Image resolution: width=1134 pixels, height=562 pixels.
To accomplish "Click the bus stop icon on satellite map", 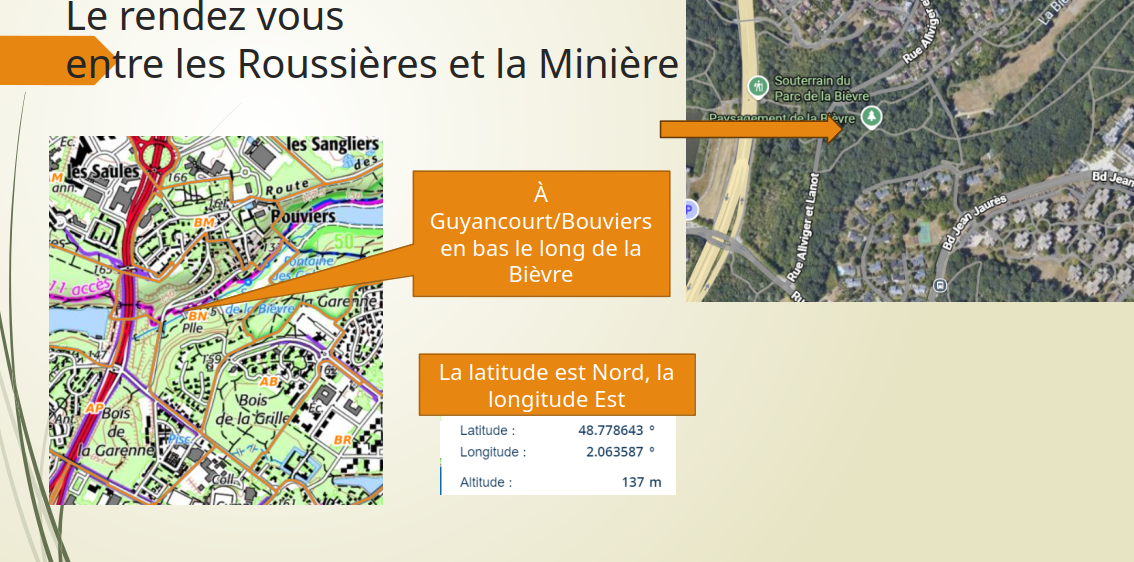I will 940,286.
